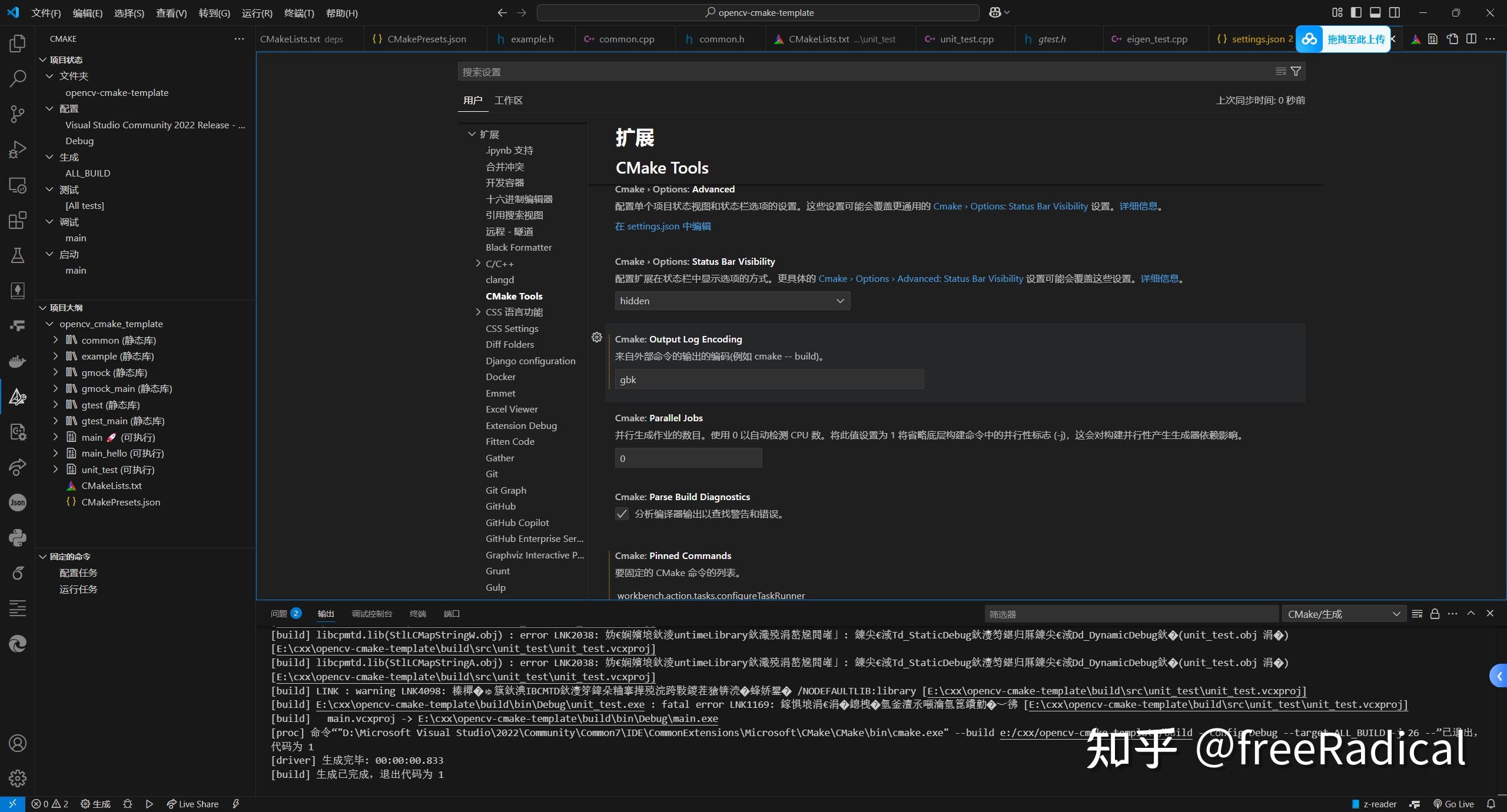Uncheck Parse Build Diagnostics checkbox
Image resolution: width=1507 pixels, height=812 pixels.
(x=621, y=514)
